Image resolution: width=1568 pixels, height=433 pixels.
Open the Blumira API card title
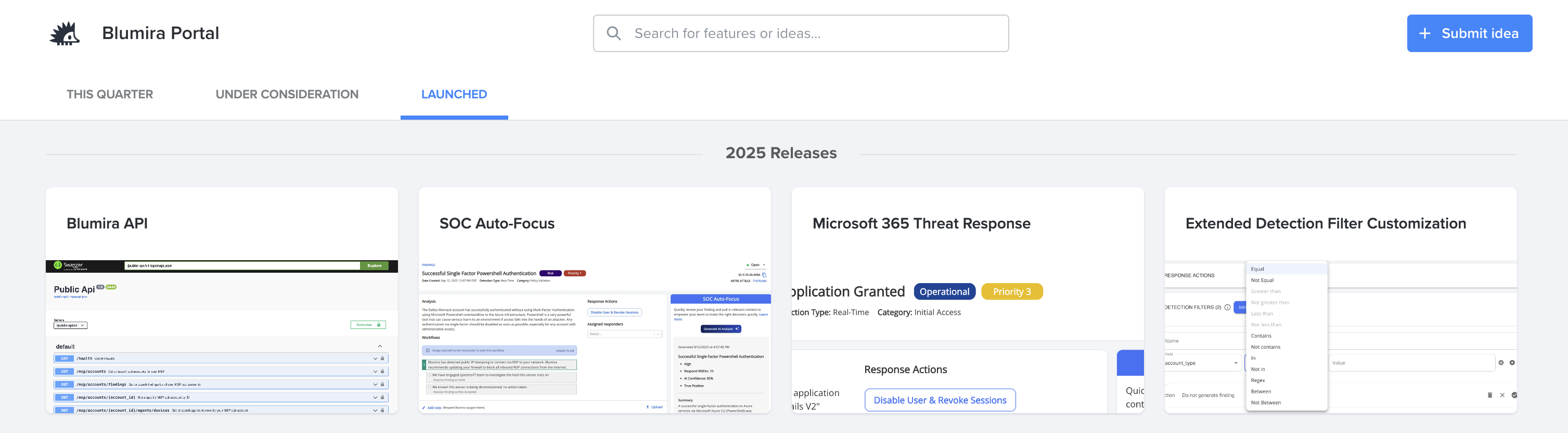[107, 223]
